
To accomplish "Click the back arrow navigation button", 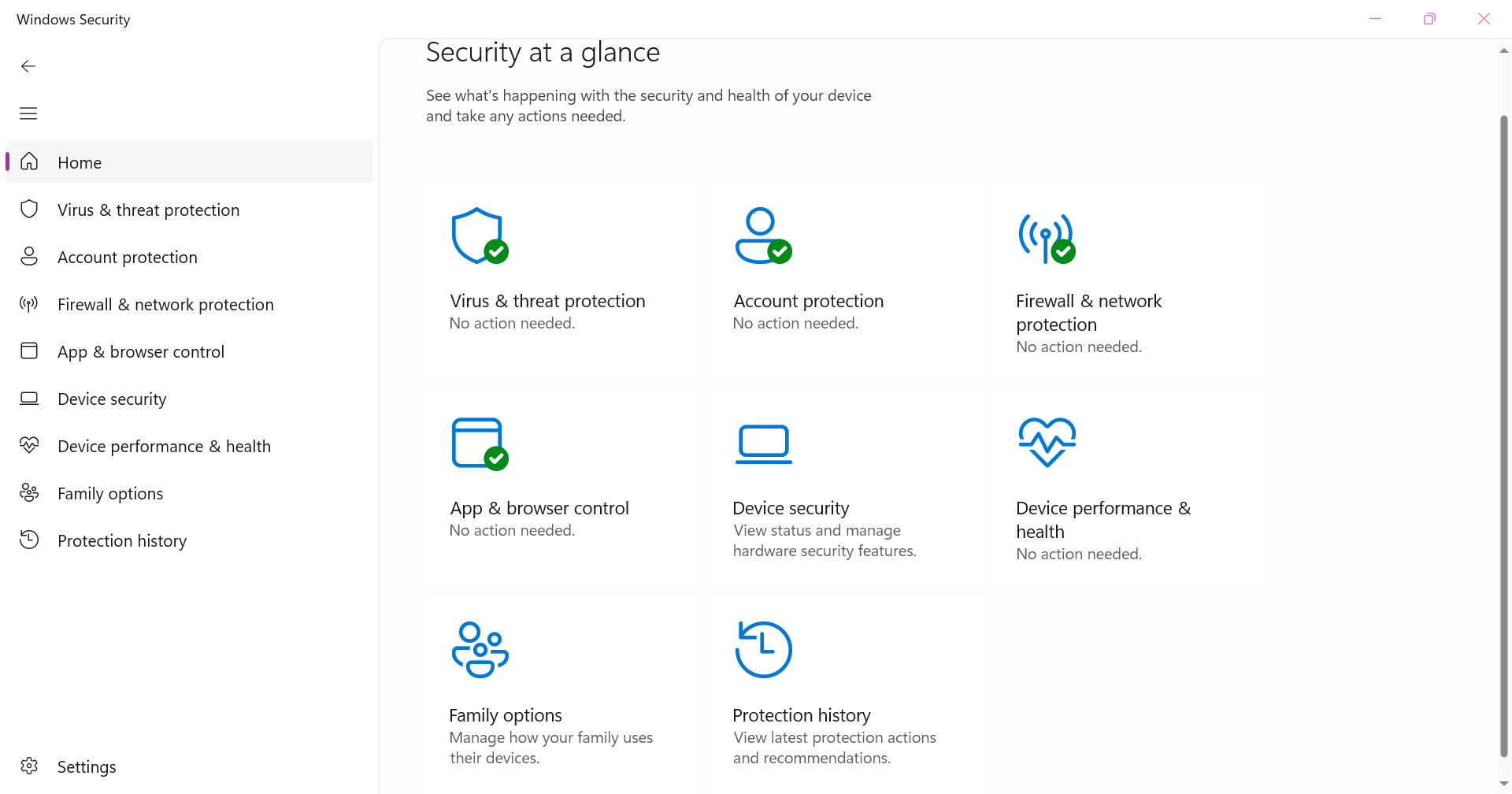I will coord(28,66).
